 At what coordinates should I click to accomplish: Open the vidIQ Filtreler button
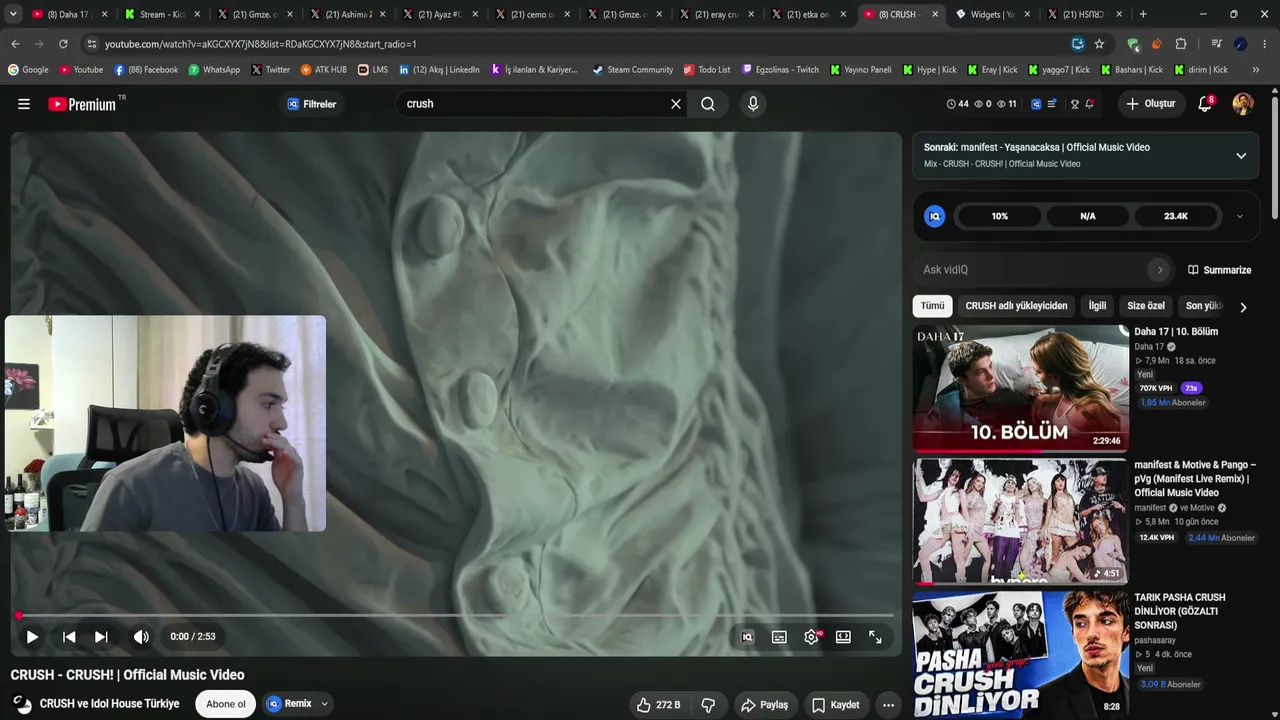(x=311, y=104)
